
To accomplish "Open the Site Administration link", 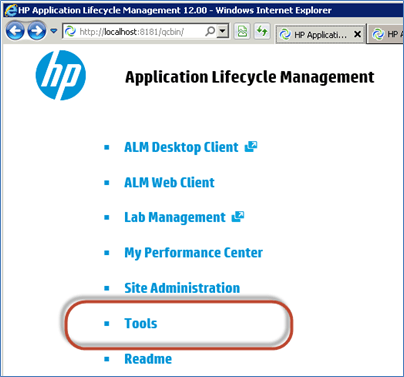I will point(182,288).
